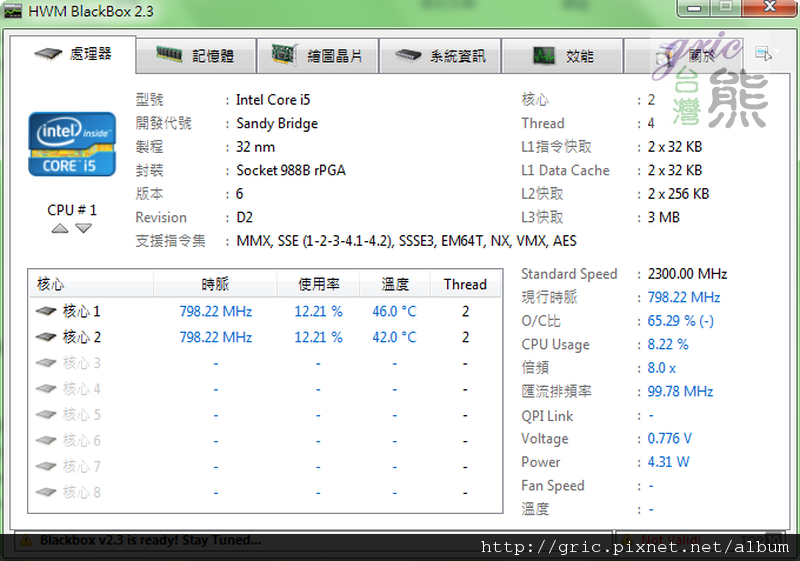Viewport: 800px width, 561px height.
Task: Click the 32 nm process value
Action: coord(255,147)
